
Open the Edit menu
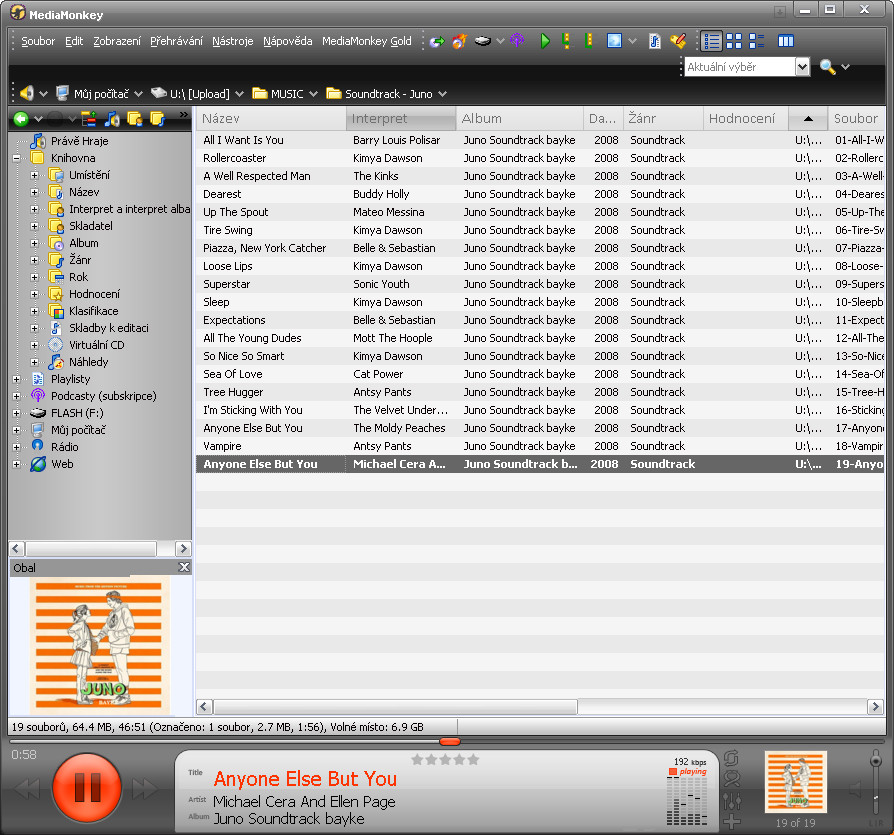[x=74, y=41]
